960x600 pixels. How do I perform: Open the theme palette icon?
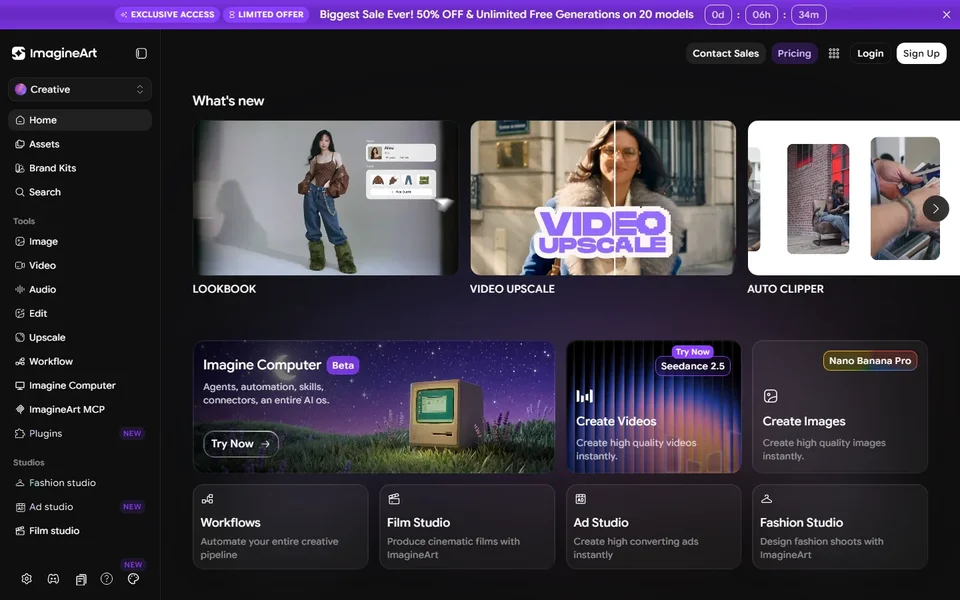[x=133, y=579]
